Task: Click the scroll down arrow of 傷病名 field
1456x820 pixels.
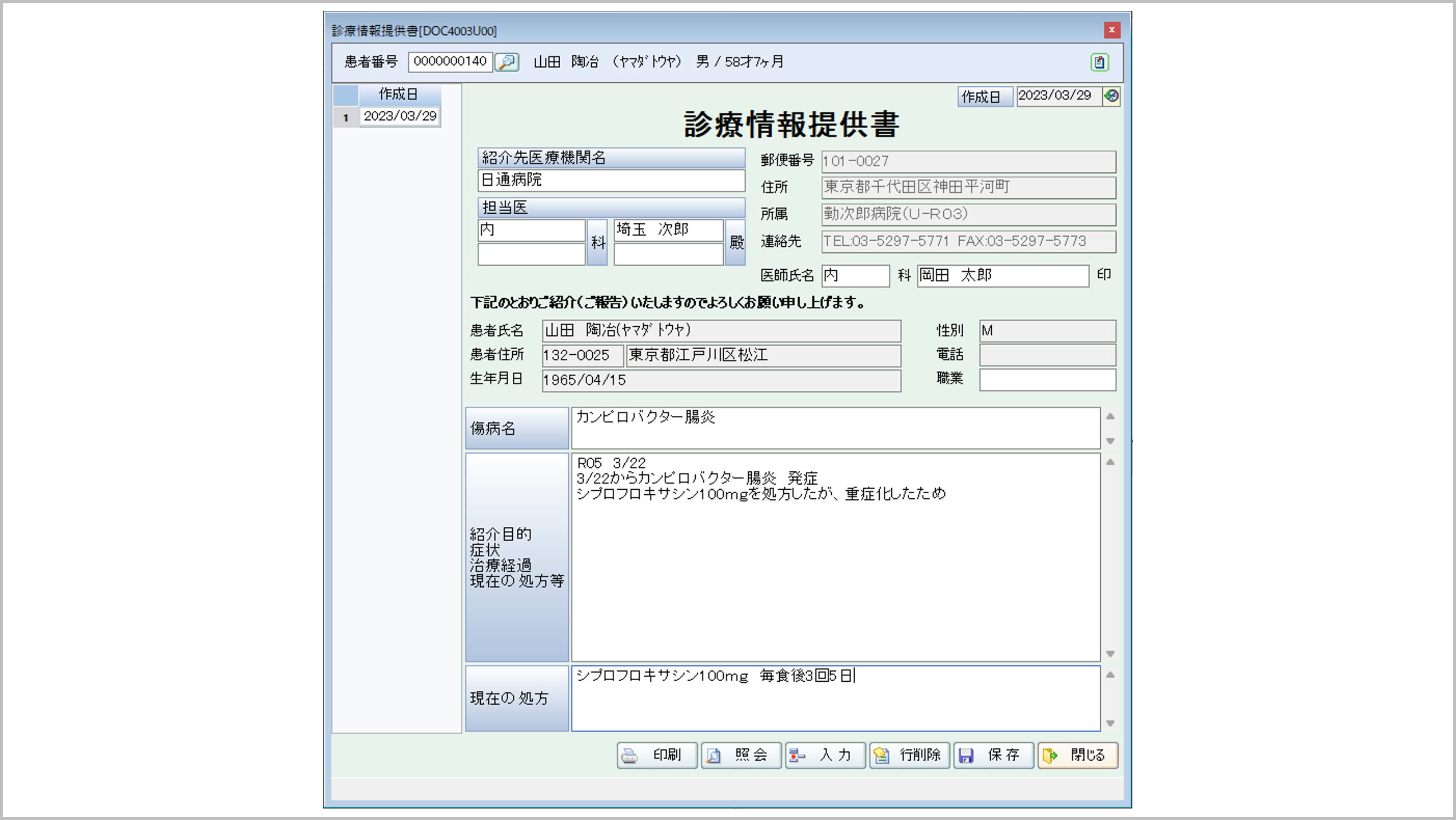Action: point(1110,441)
